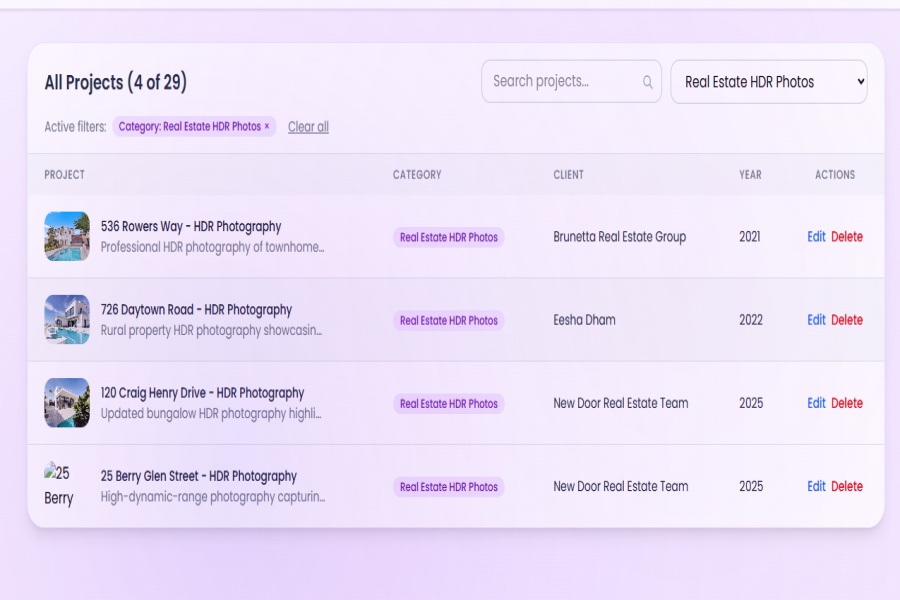This screenshot has width=900, height=600.
Task: Remove the Real Estate HDR Photos filter chip
Action: coord(267,127)
